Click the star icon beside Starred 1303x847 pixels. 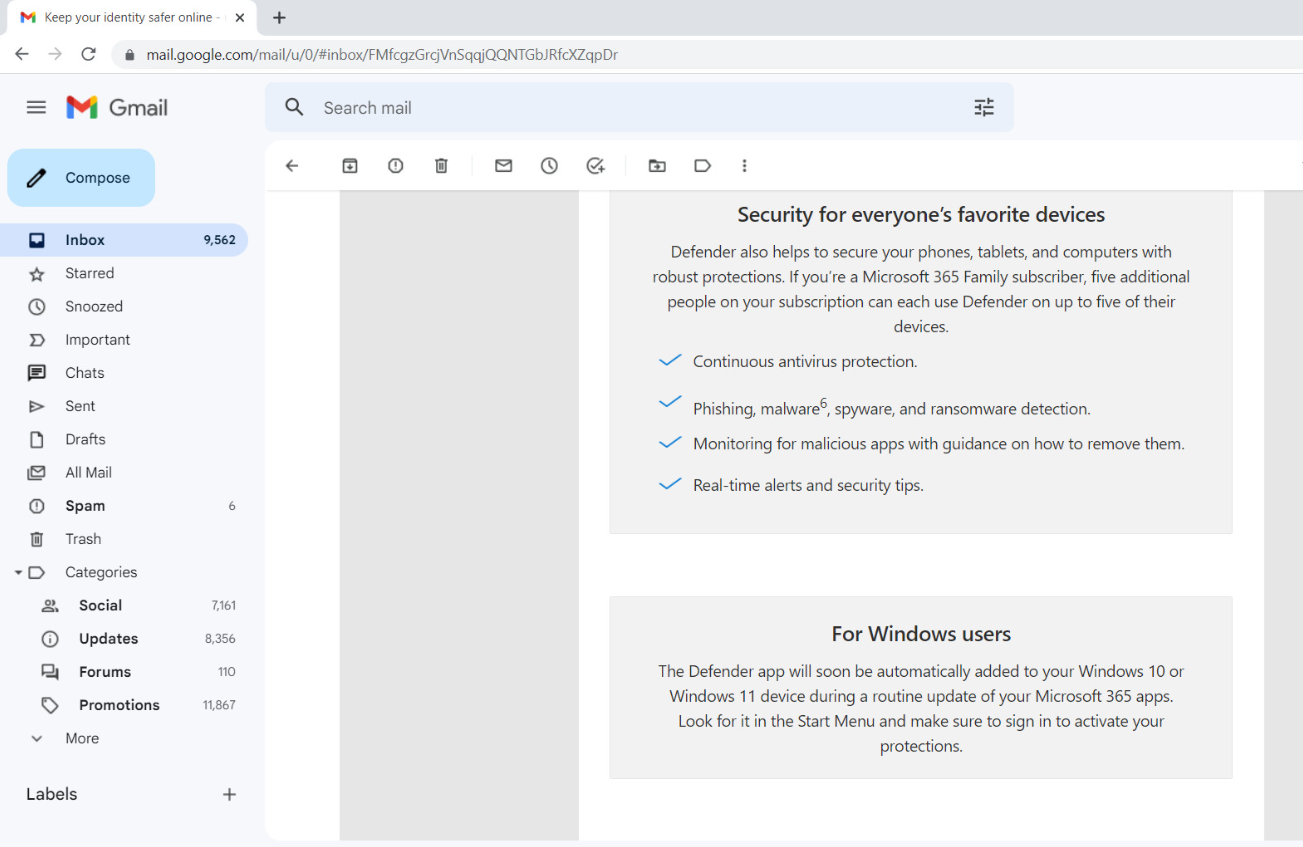coord(37,274)
